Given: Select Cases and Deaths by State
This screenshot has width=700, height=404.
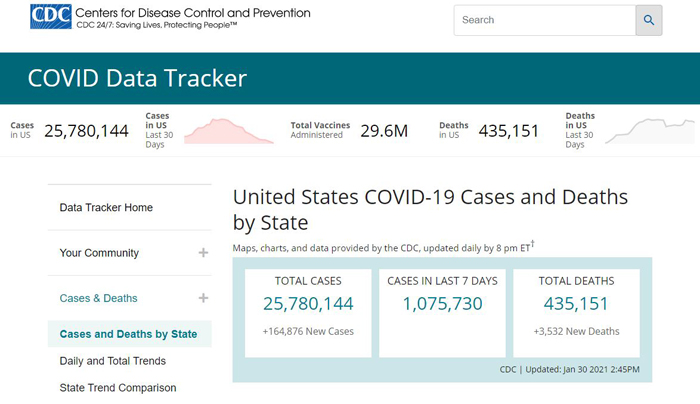Looking at the screenshot, I should (x=129, y=334).
